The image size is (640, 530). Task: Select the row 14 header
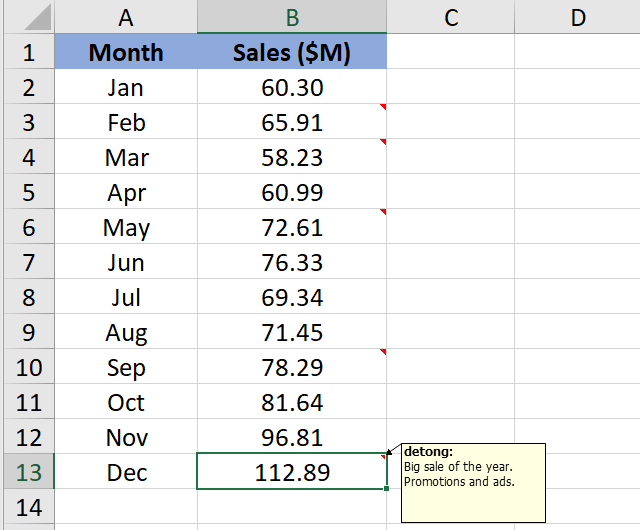point(27,507)
